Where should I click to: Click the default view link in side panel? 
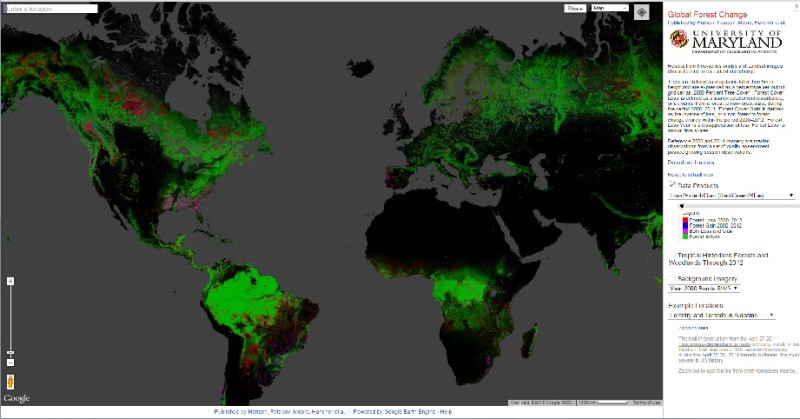(x=690, y=175)
